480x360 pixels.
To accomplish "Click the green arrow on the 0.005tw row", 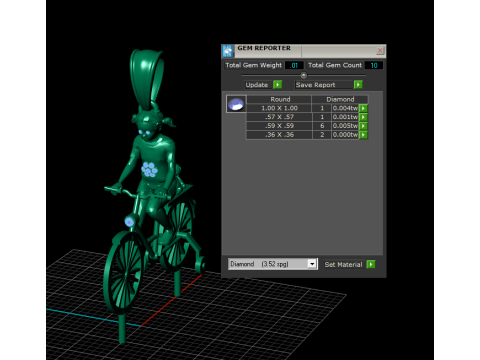I will [x=363, y=126].
